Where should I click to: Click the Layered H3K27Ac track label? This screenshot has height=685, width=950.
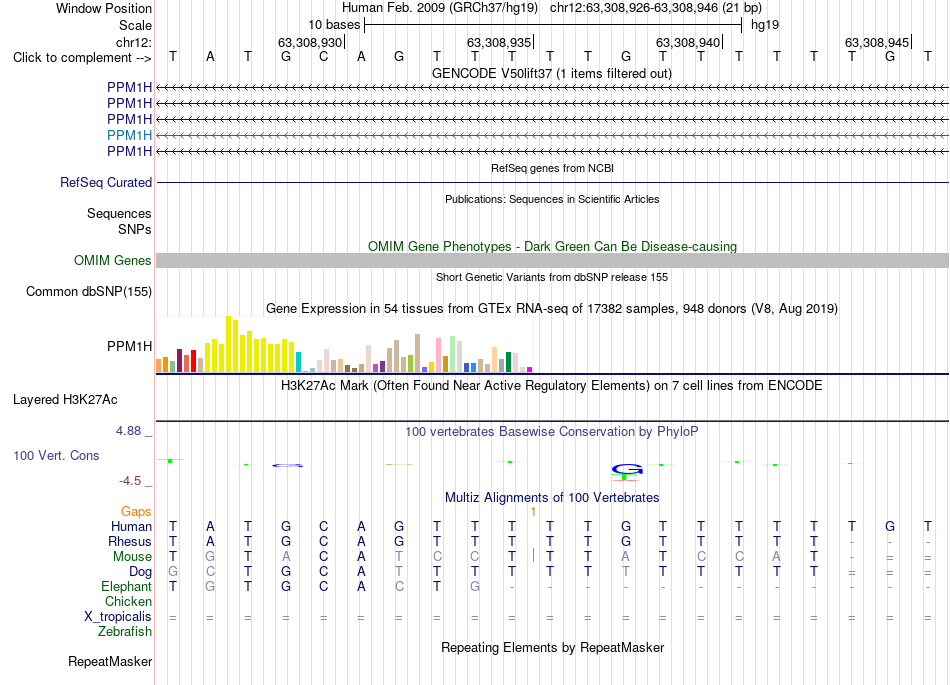coord(65,400)
